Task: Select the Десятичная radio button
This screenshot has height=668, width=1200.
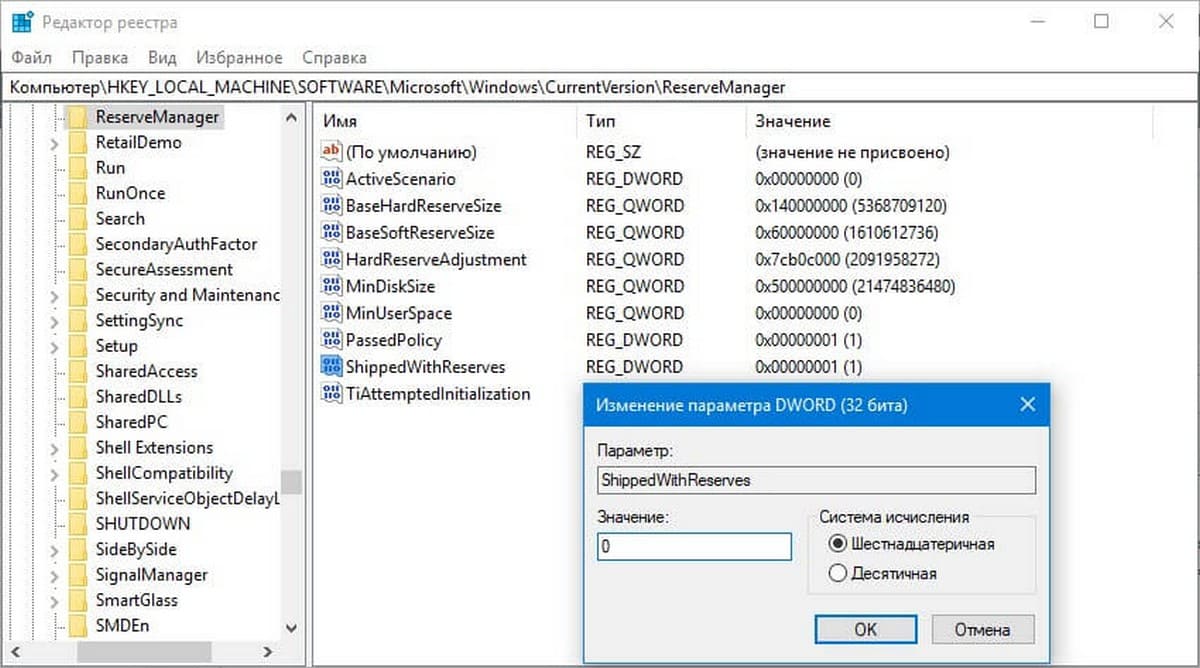Action: 837,573
